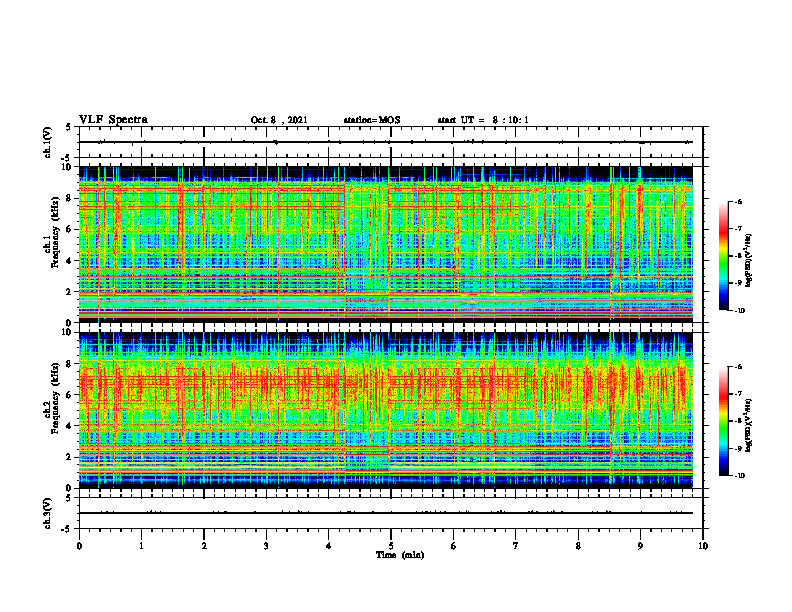
Task: Click the "9" tick on the time axis
Action: [640, 546]
